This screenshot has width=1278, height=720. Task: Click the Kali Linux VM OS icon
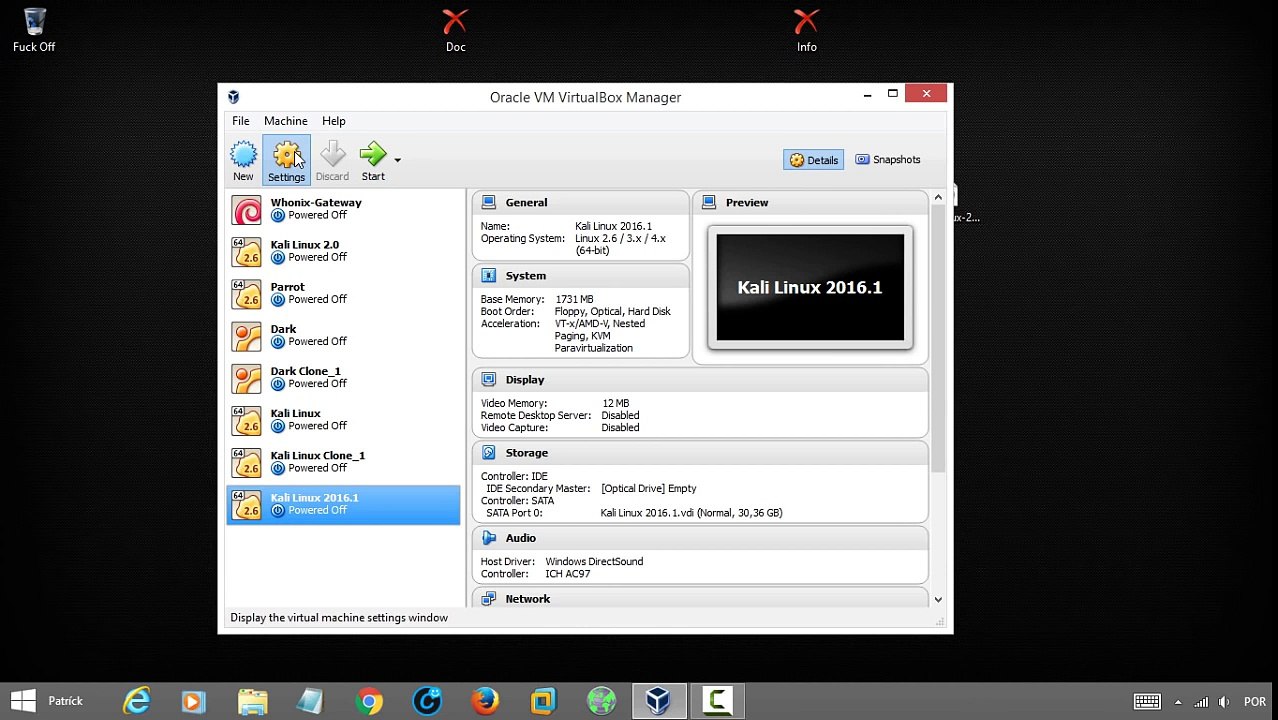coord(246,420)
